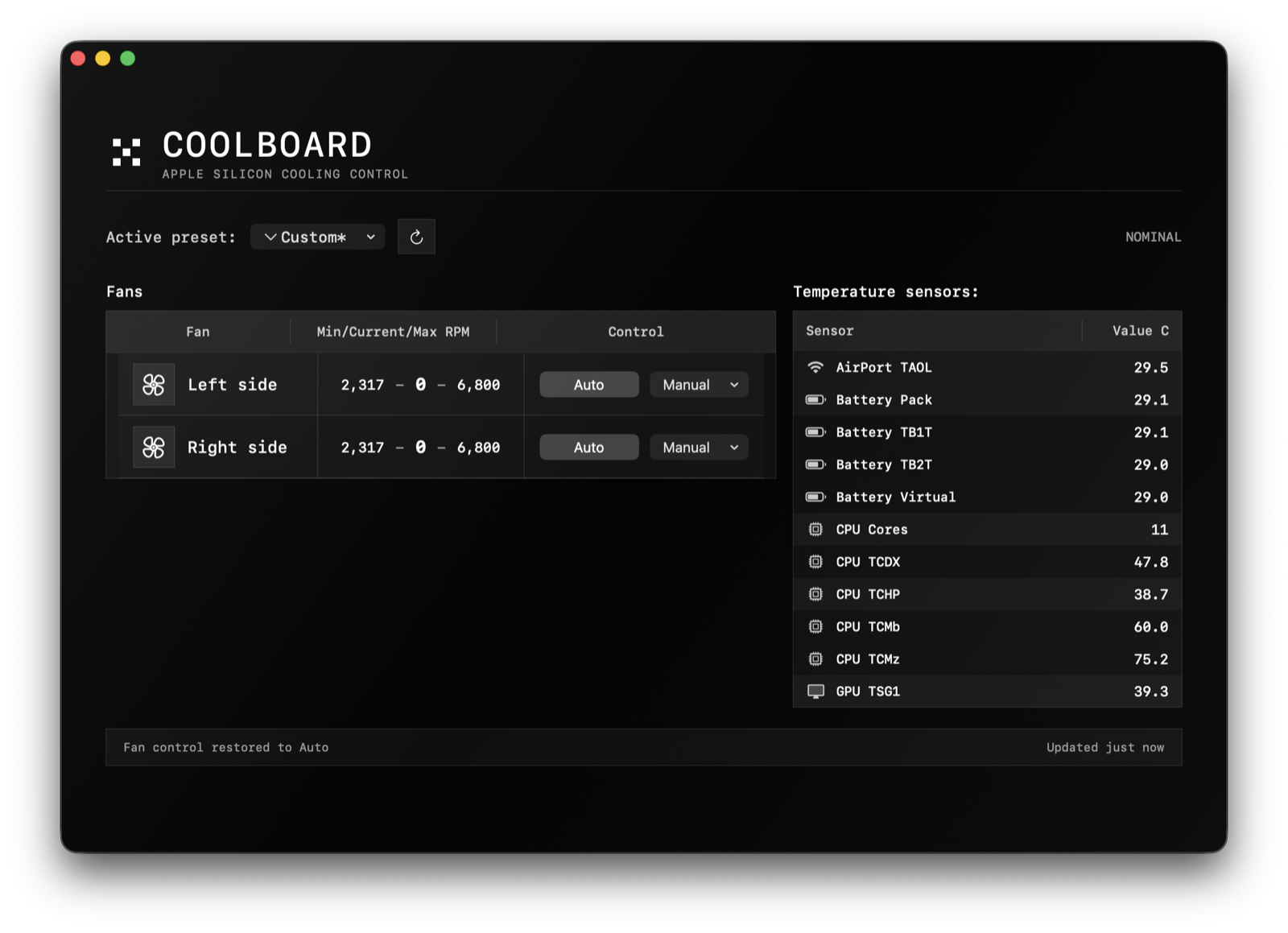Select the Battery Virtual sensor label
Image resolution: width=1288 pixels, height=933 pixels.
pyautogui.click(x=896, y=497)
